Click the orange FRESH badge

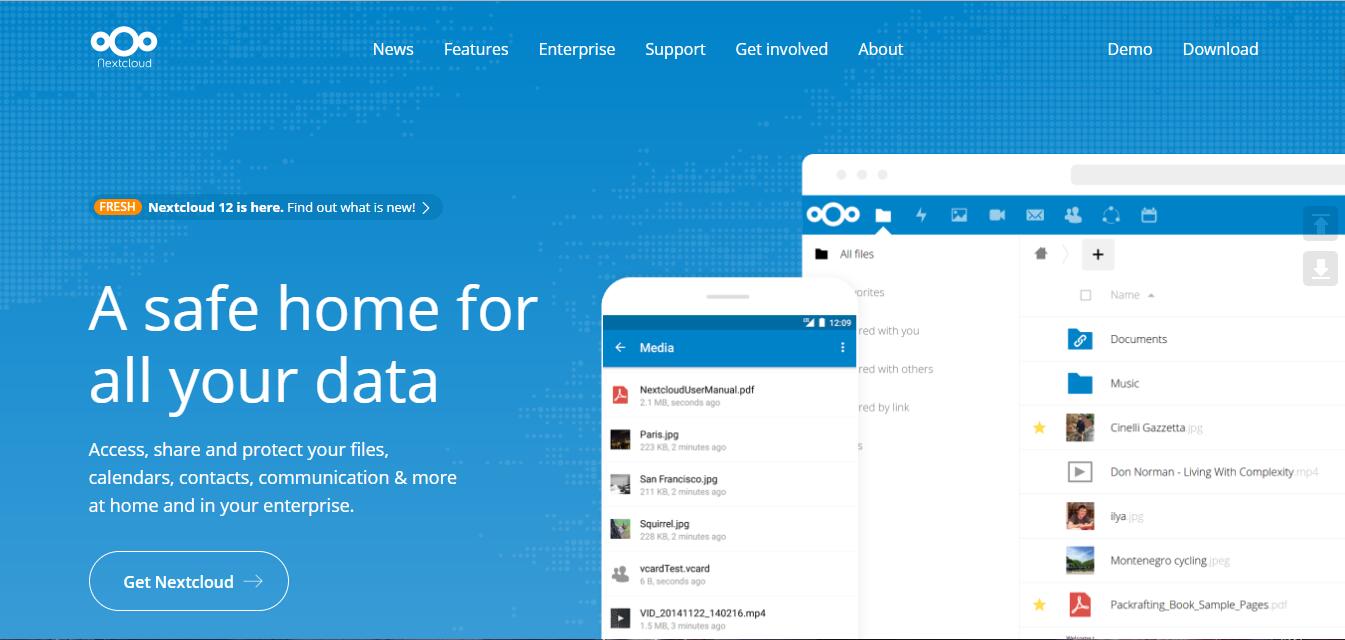tap(117, 207)
